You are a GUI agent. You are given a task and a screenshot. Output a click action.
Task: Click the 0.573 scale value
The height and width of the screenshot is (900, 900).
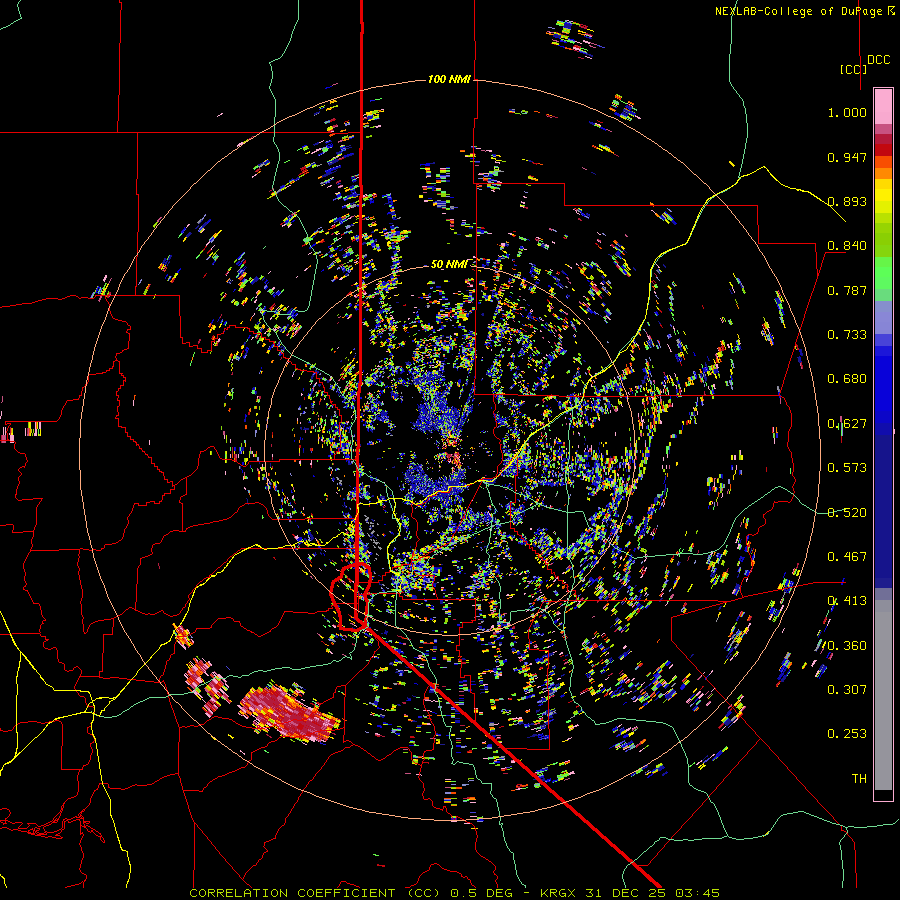tap(847, 468)
